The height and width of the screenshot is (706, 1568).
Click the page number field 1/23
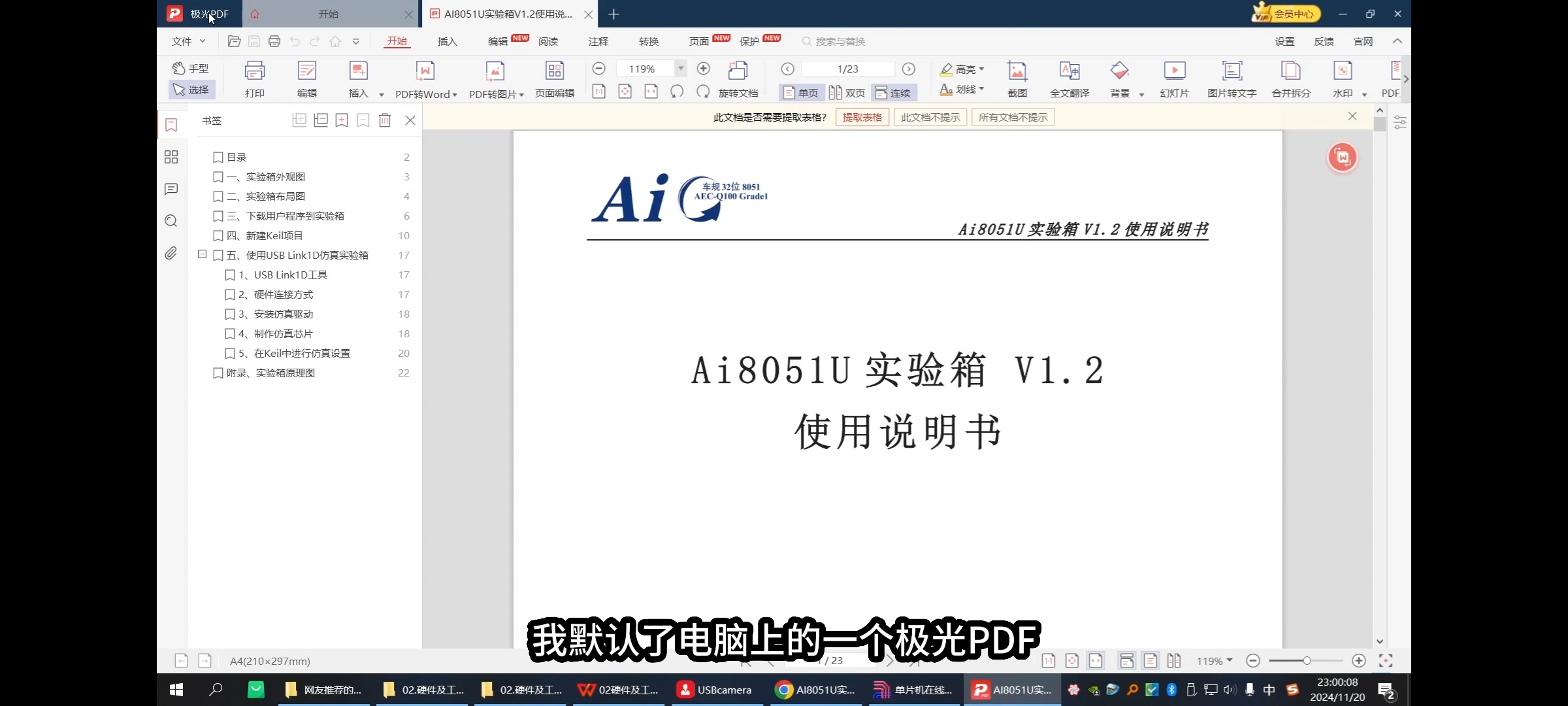click(847, 69)
